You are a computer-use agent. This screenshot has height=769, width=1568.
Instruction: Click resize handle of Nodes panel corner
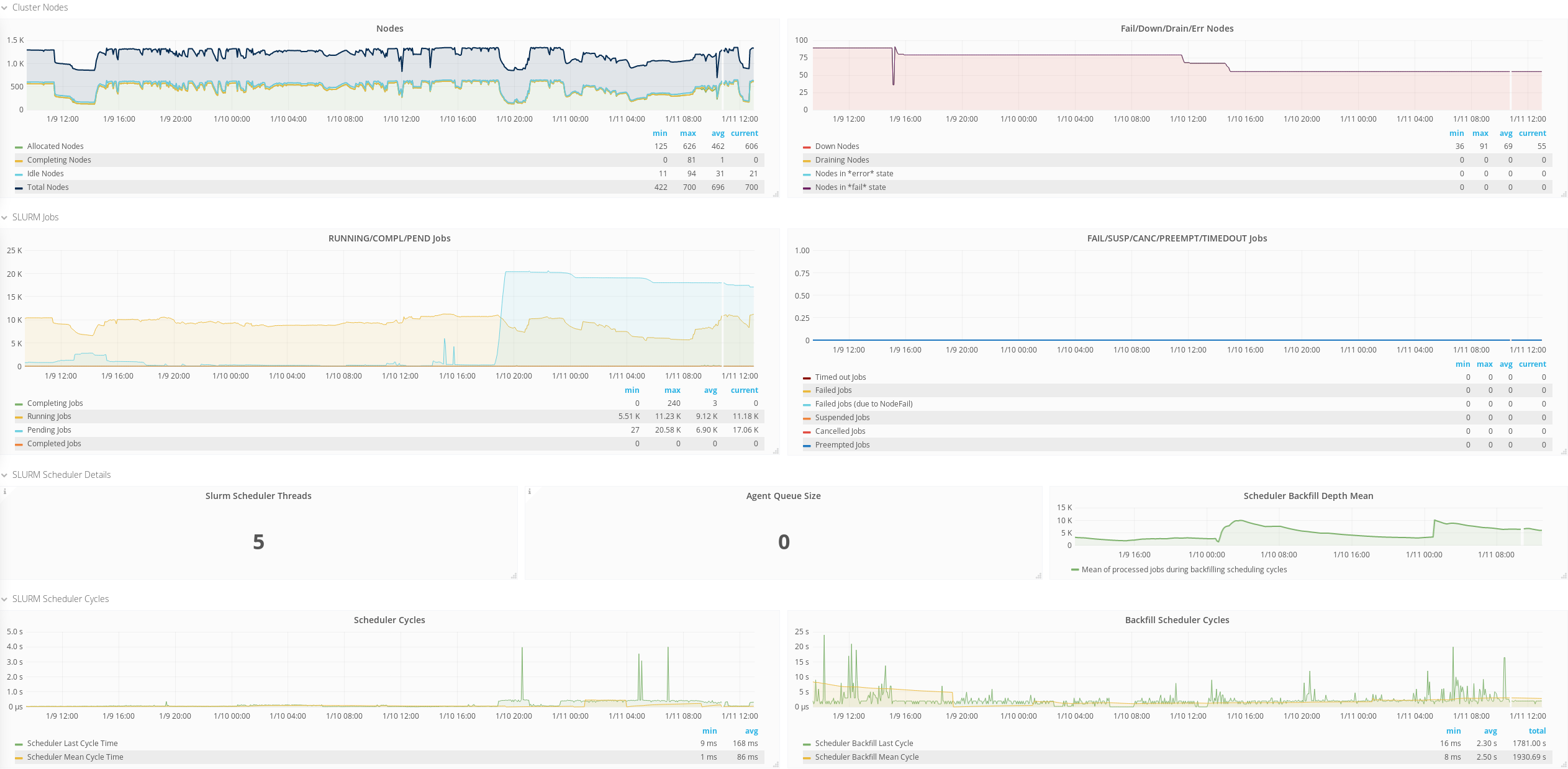[x=776, y=194]
